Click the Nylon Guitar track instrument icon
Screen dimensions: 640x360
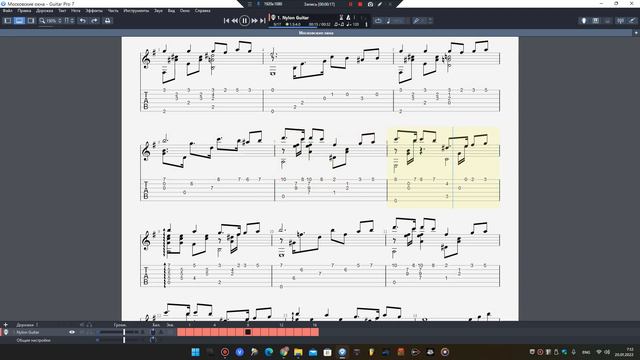6,332
